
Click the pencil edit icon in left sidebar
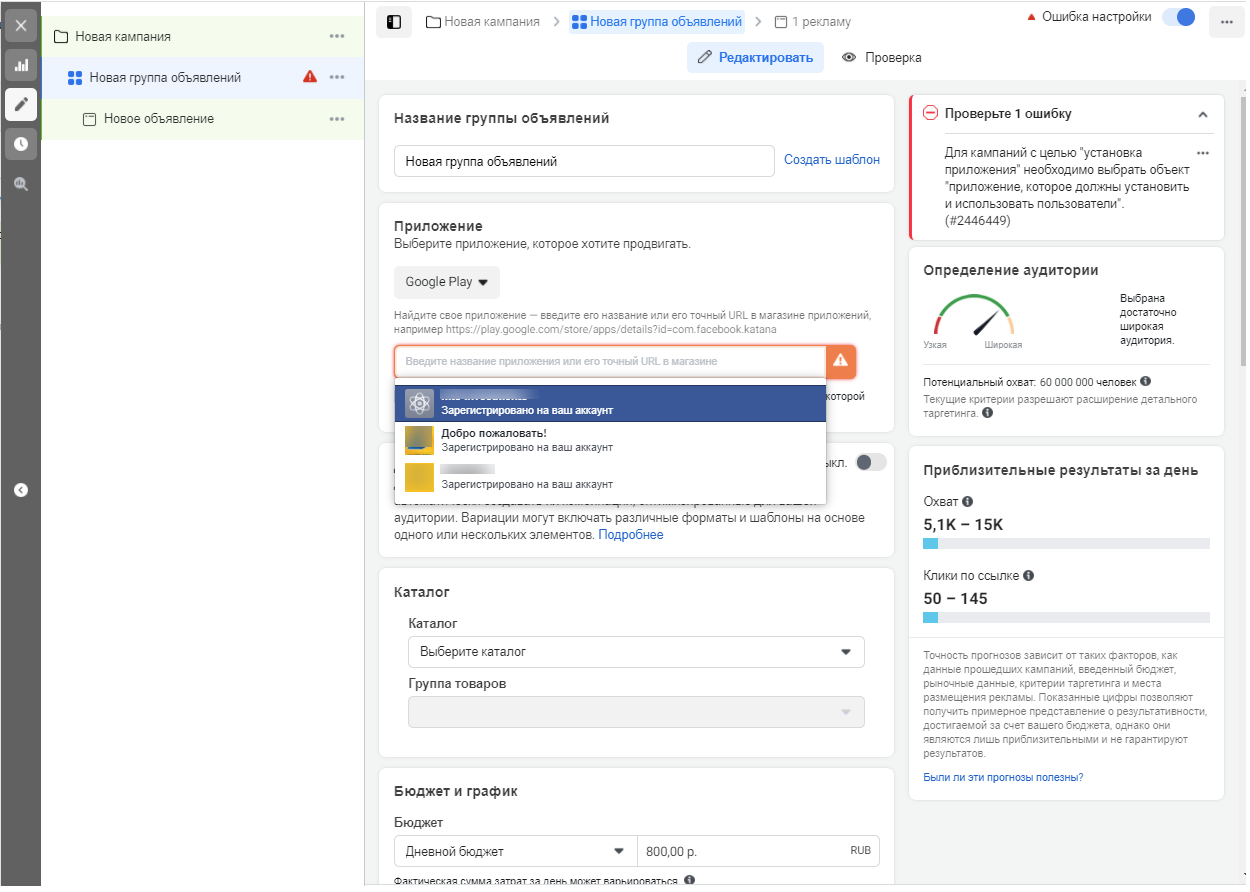[20, 104]
